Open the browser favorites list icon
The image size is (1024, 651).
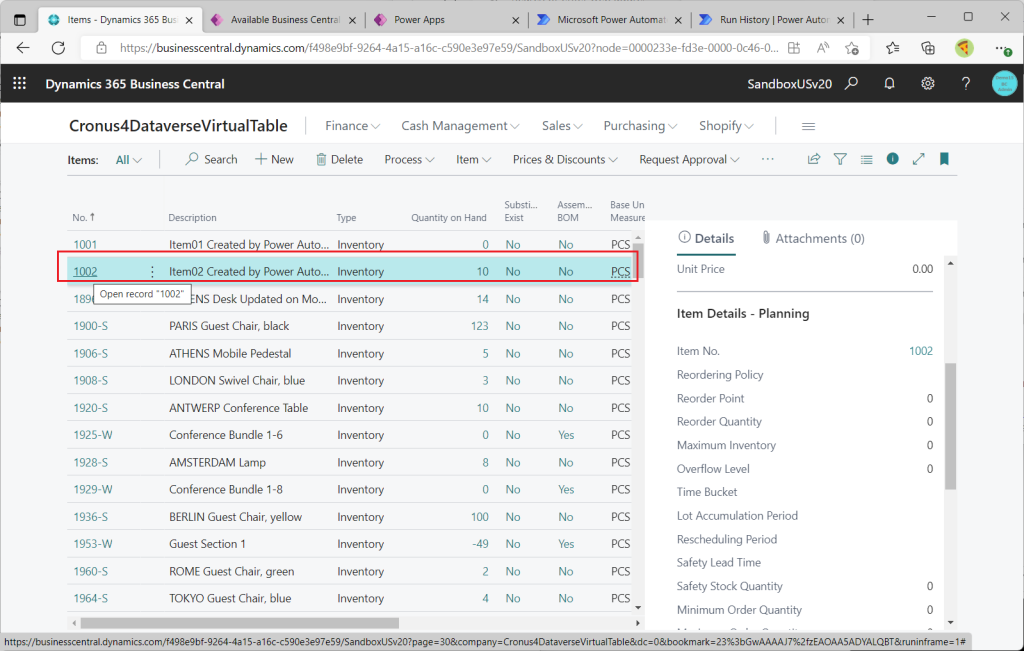pos(892,48)
